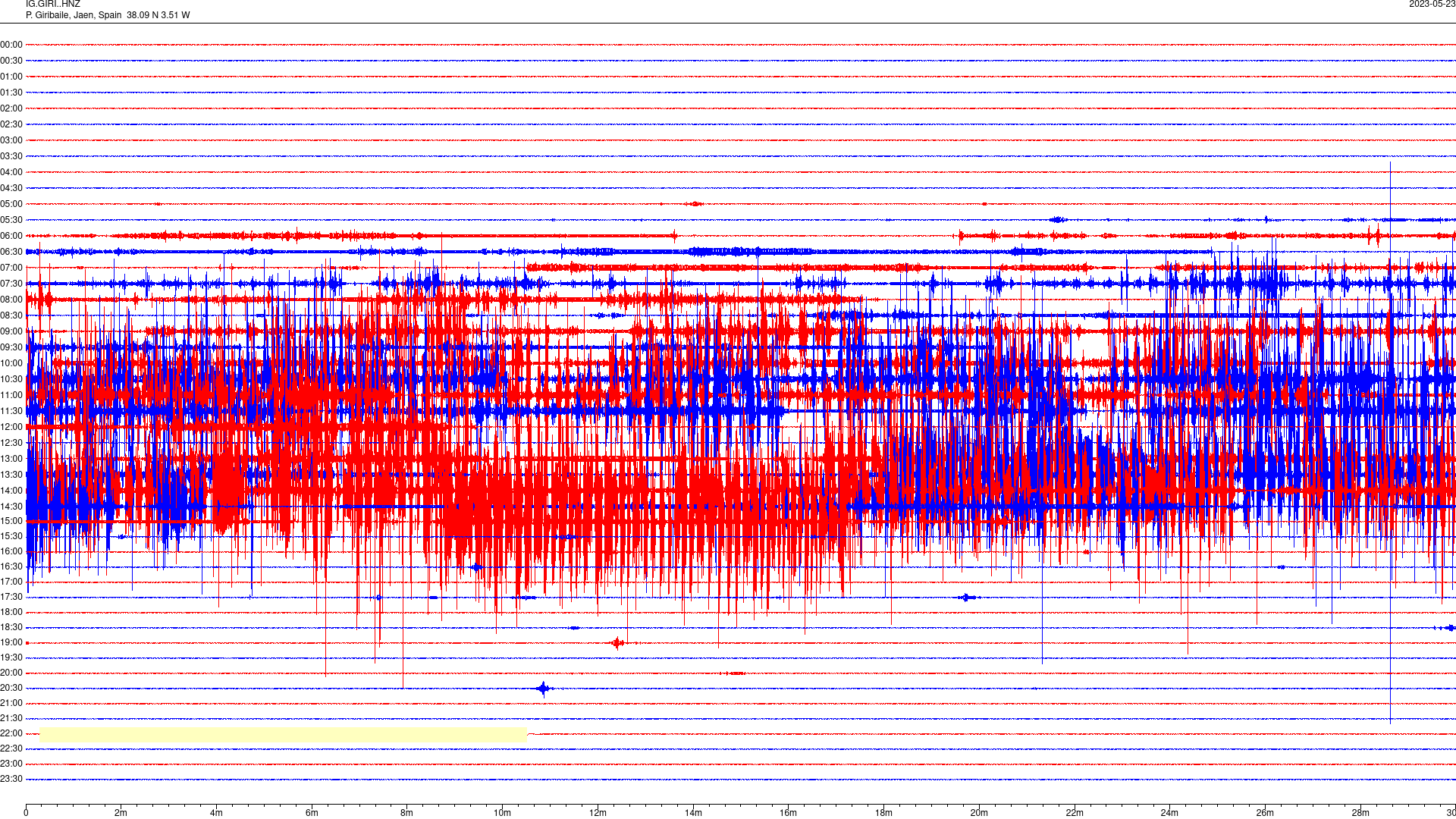This screenshot has height=819, width=1456.
Task: Select the 05:00 time row label
Action: pyautogui.click(x=11, y=204)
